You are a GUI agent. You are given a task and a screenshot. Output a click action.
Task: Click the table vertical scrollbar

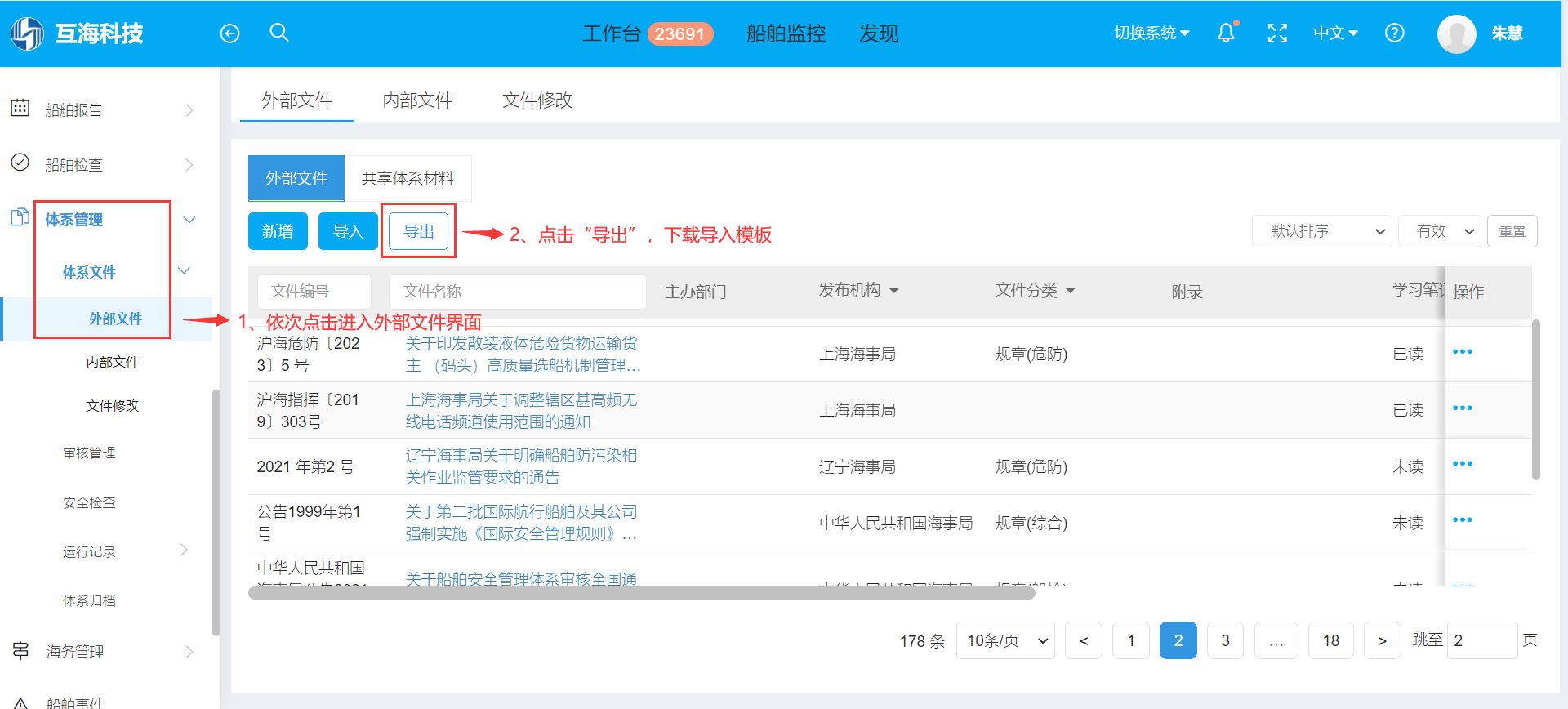pos(1536,399)
